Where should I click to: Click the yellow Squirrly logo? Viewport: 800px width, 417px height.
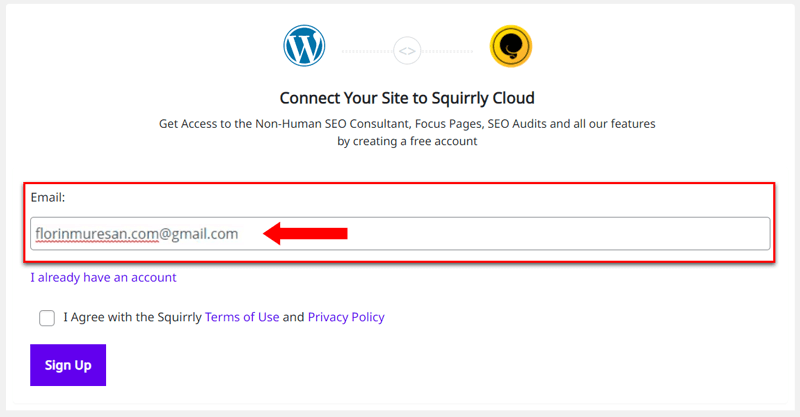[x=511, y=46]
